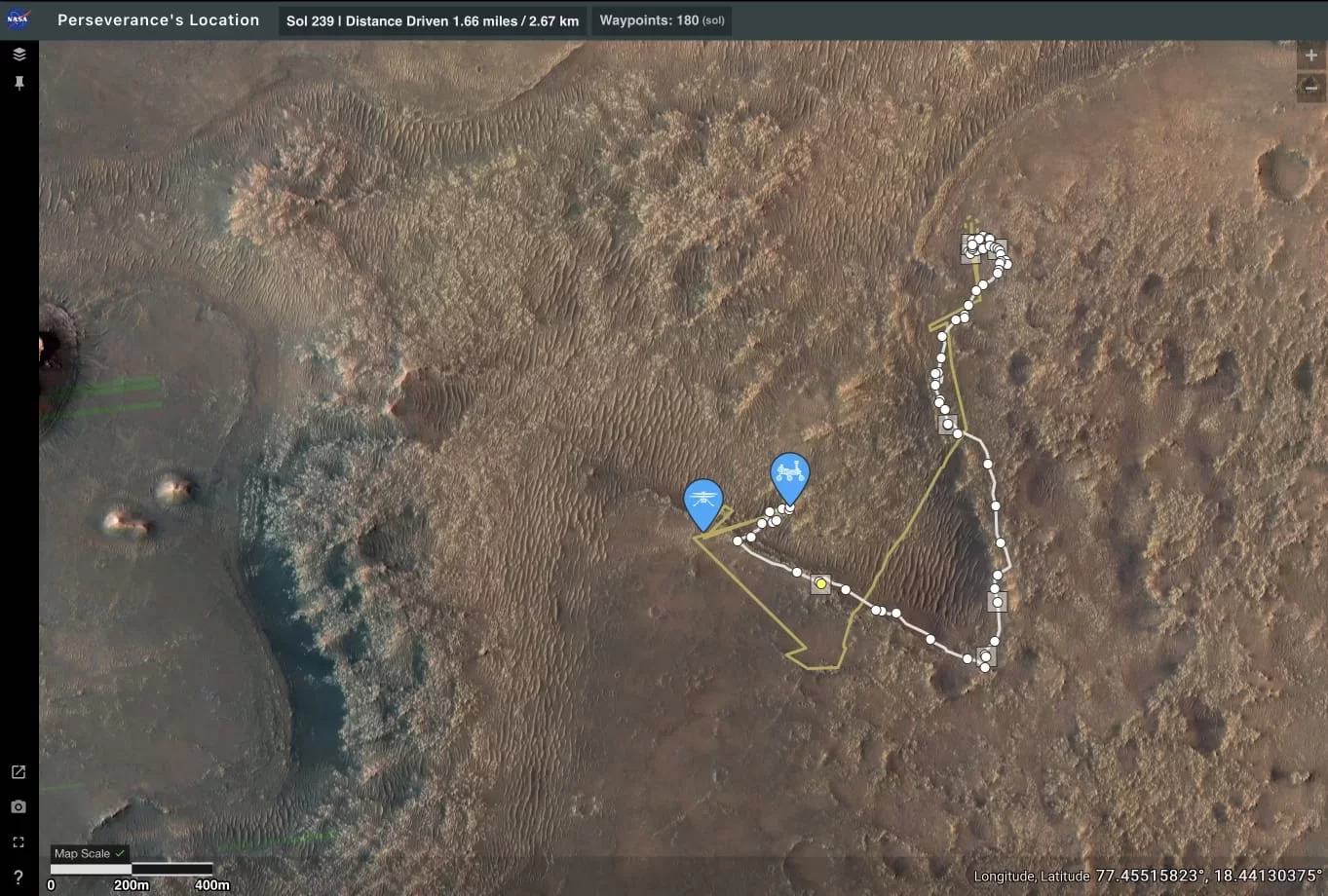Toggle the Map Scale checkmark
This screenshot has width=1328, height=896.
pyautogui.click(x=120, y=853)
